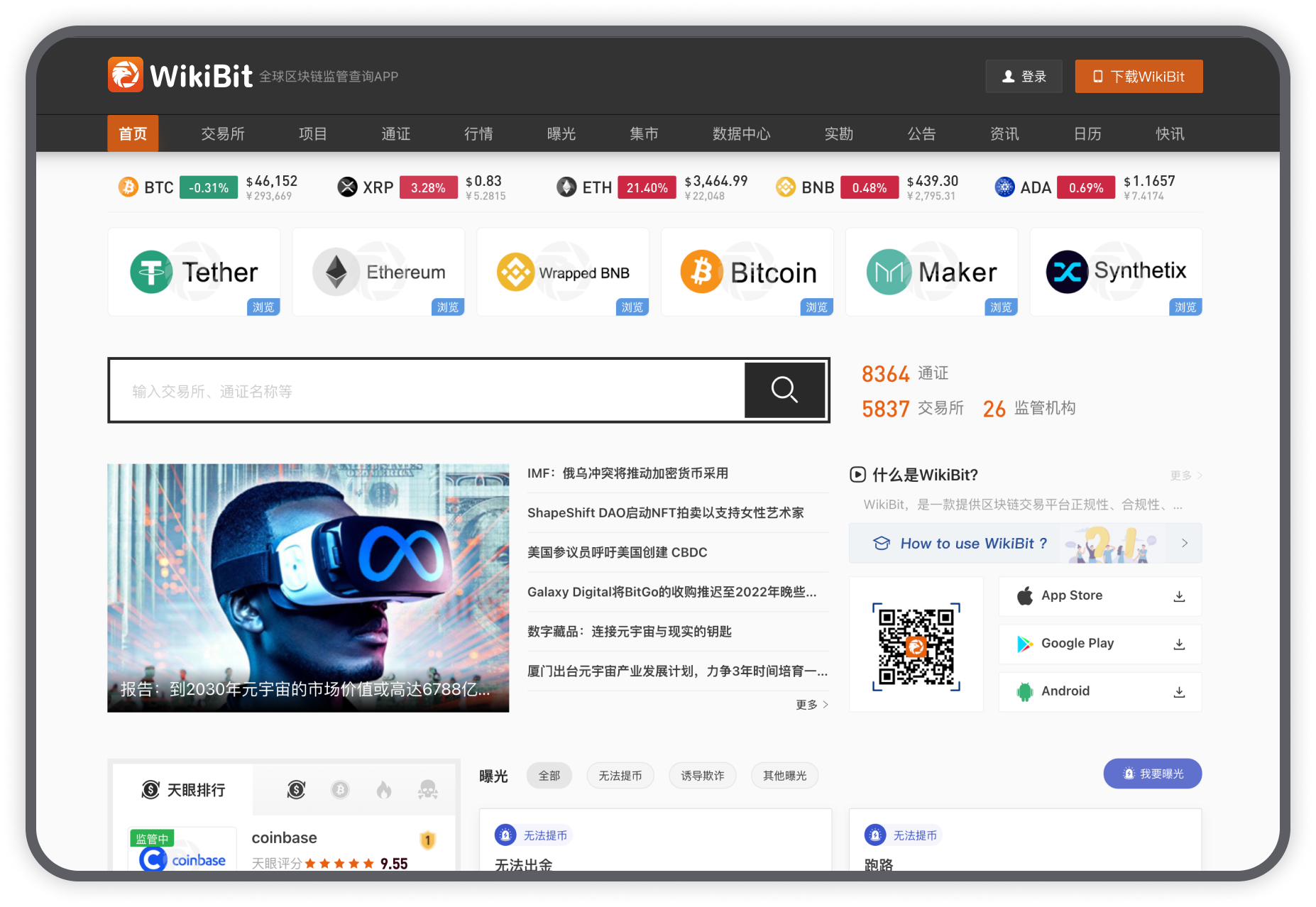Filter exposures by 全部

[549, 776]
